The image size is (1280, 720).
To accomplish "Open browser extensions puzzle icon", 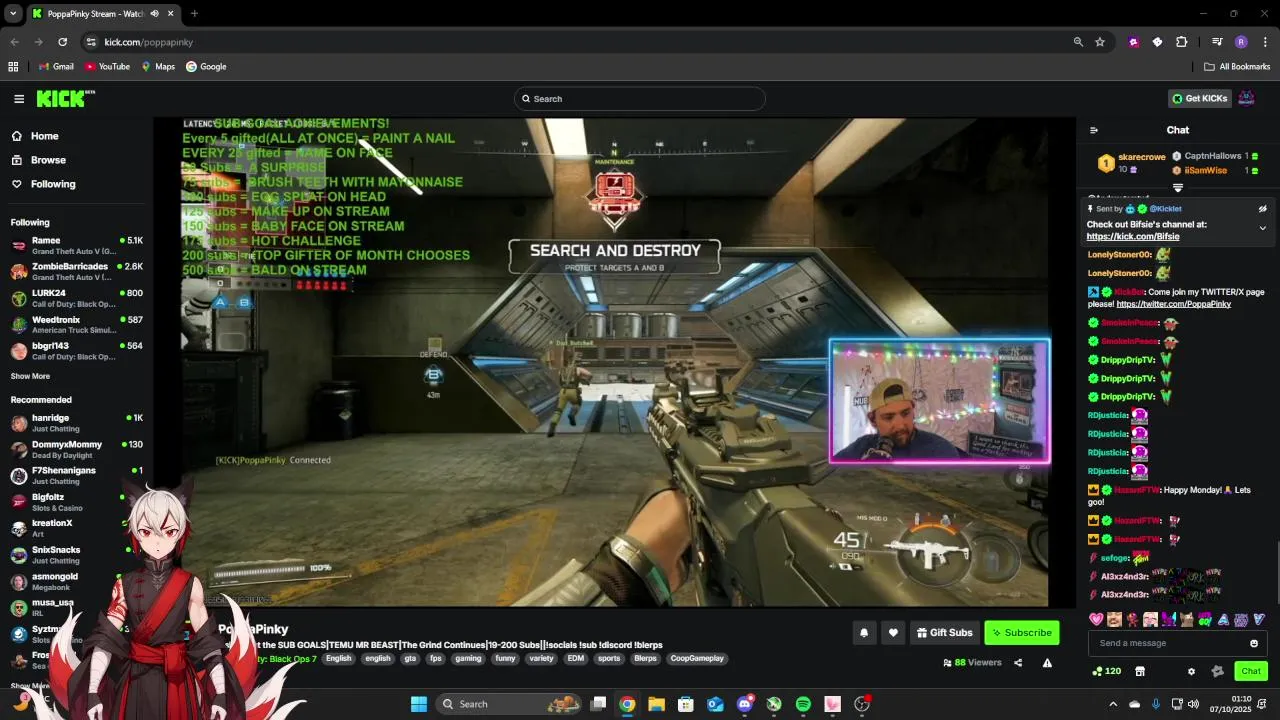I will 1182,42.
